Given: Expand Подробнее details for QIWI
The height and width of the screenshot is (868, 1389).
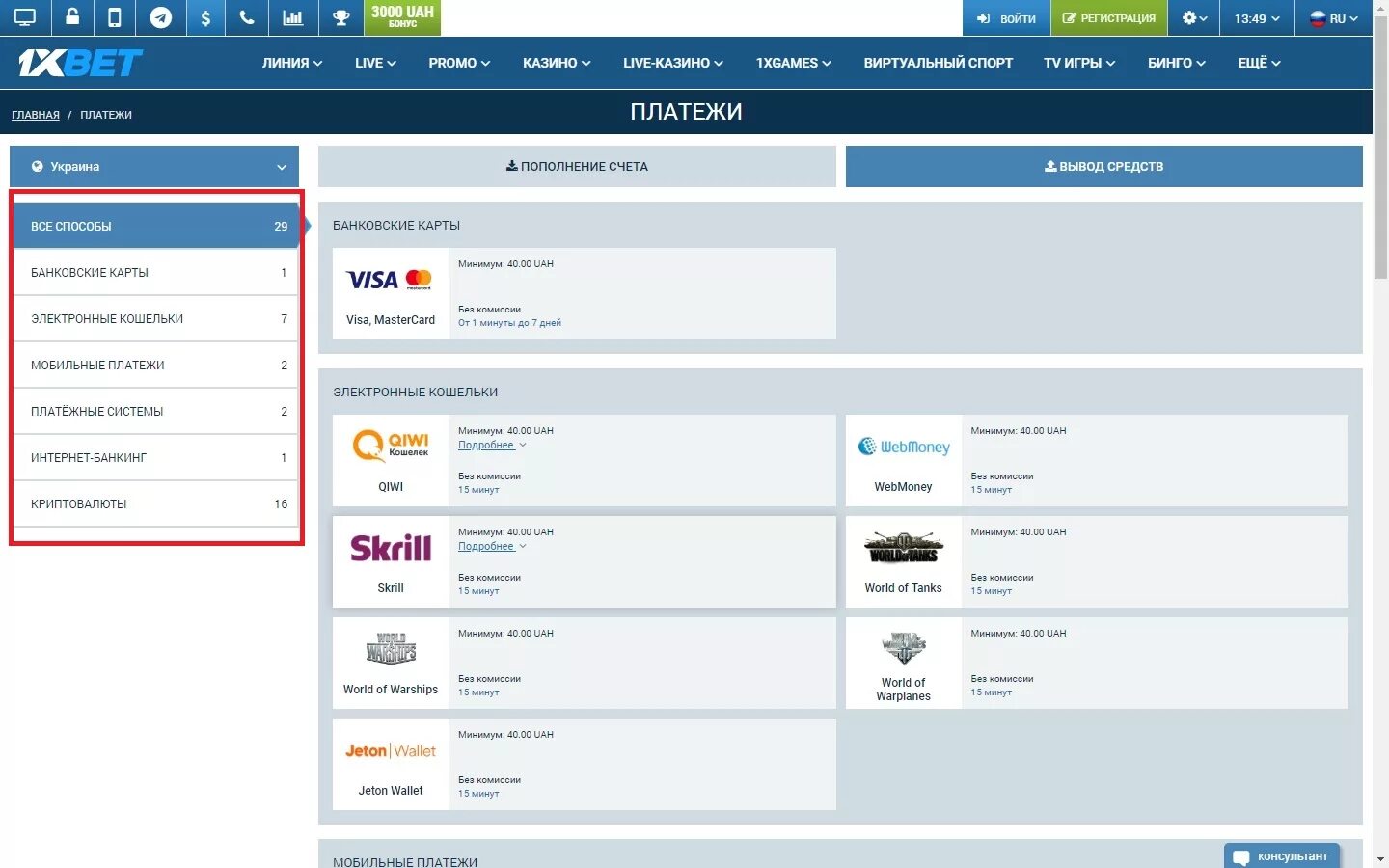Looking at the screenshot, I should click(x=492, y=445).
